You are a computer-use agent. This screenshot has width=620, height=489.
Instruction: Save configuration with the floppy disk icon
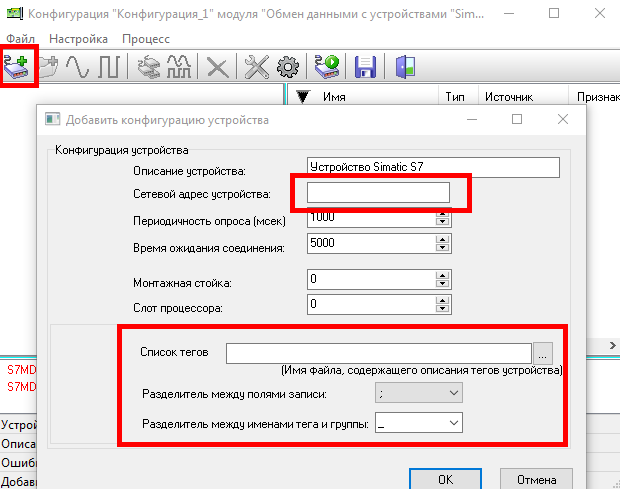coord(365,67)
